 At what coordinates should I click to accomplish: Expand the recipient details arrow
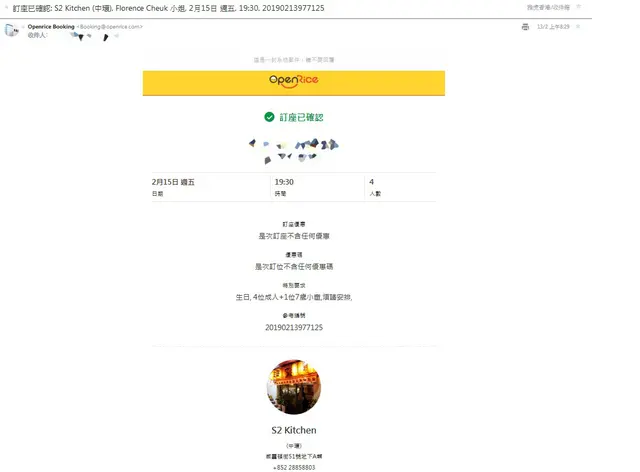point(116,36)
